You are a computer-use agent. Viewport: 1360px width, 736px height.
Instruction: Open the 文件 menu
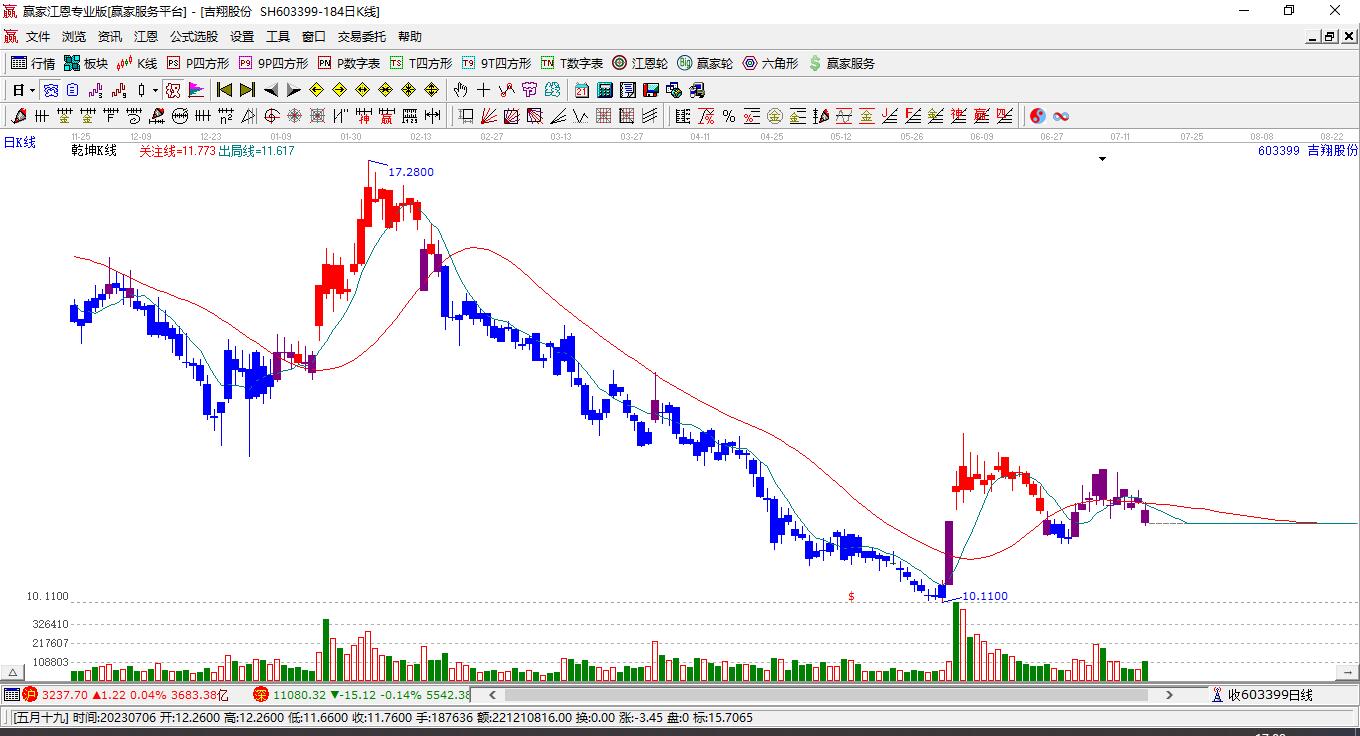pos(38,37)
